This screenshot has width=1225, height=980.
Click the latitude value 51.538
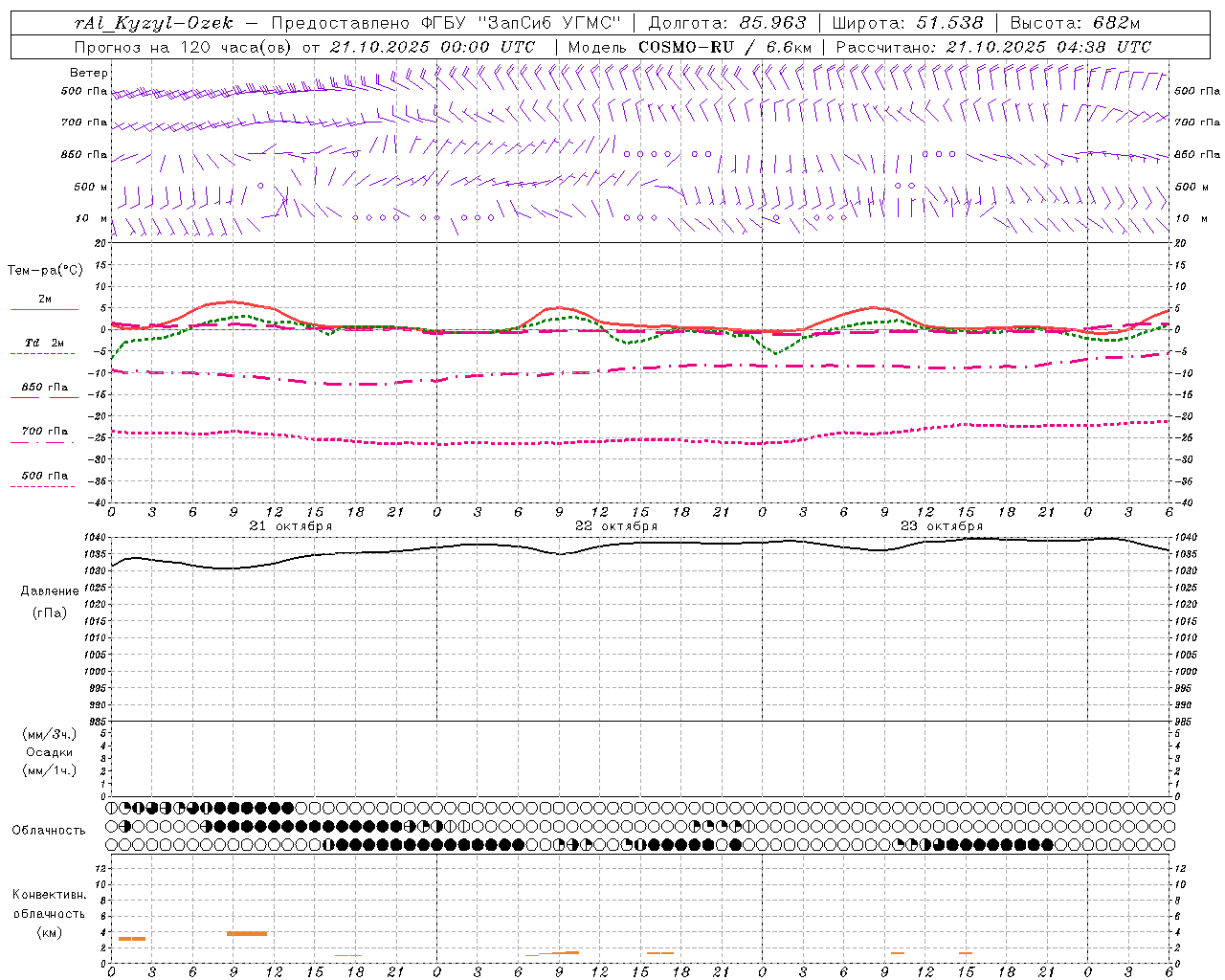tap(949, 23)
